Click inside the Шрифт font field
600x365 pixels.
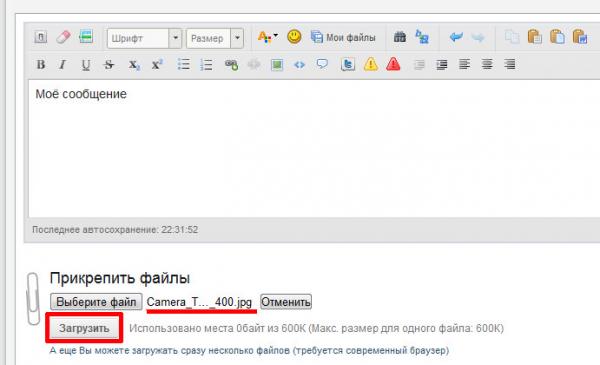point(138,38)
